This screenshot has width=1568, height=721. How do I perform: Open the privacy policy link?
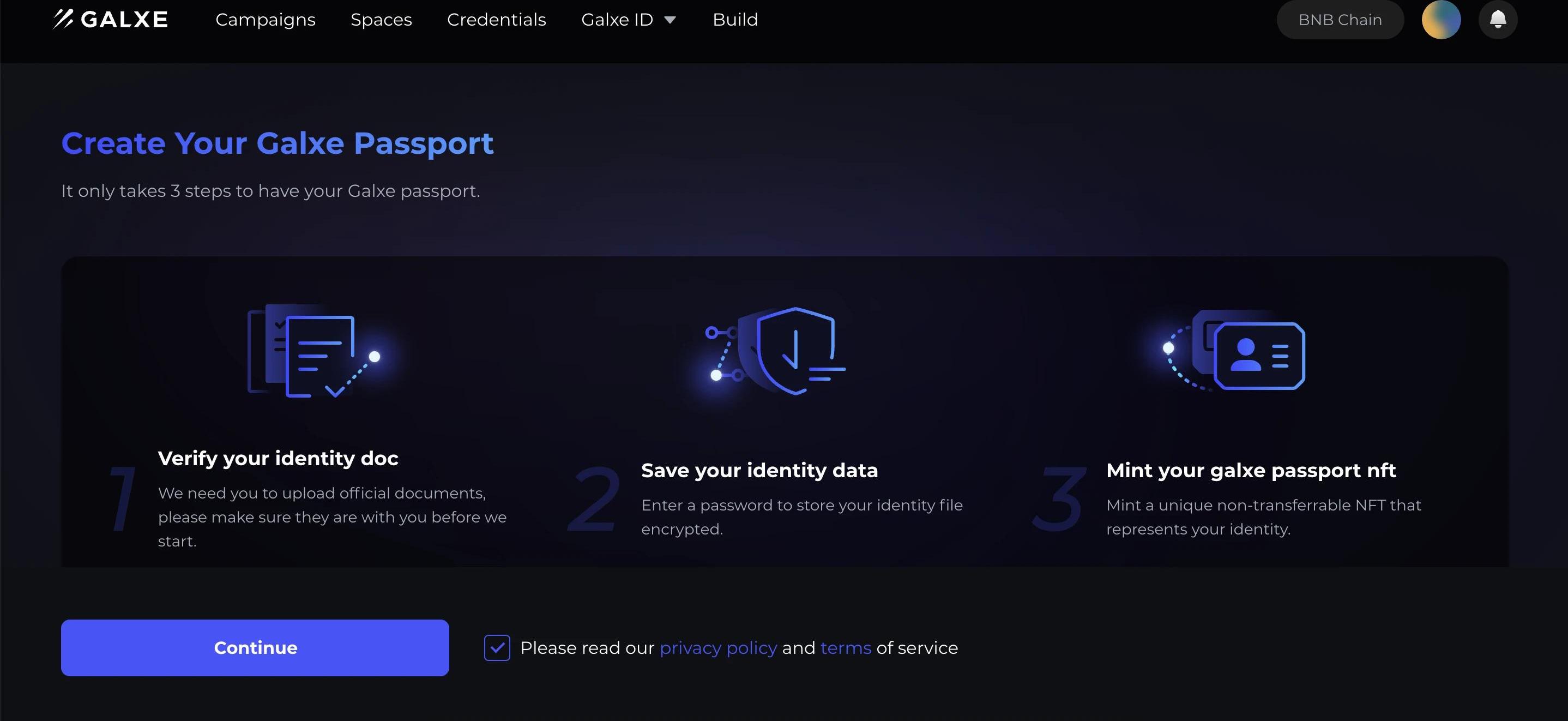718,647
